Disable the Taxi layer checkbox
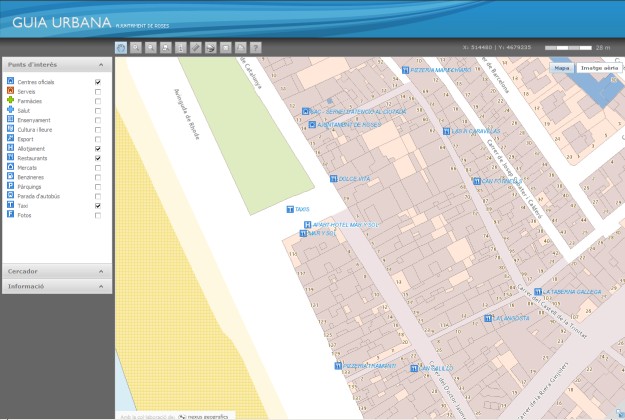Image resolution: width=625 pixels, height=420 pixels. point(98,206)
